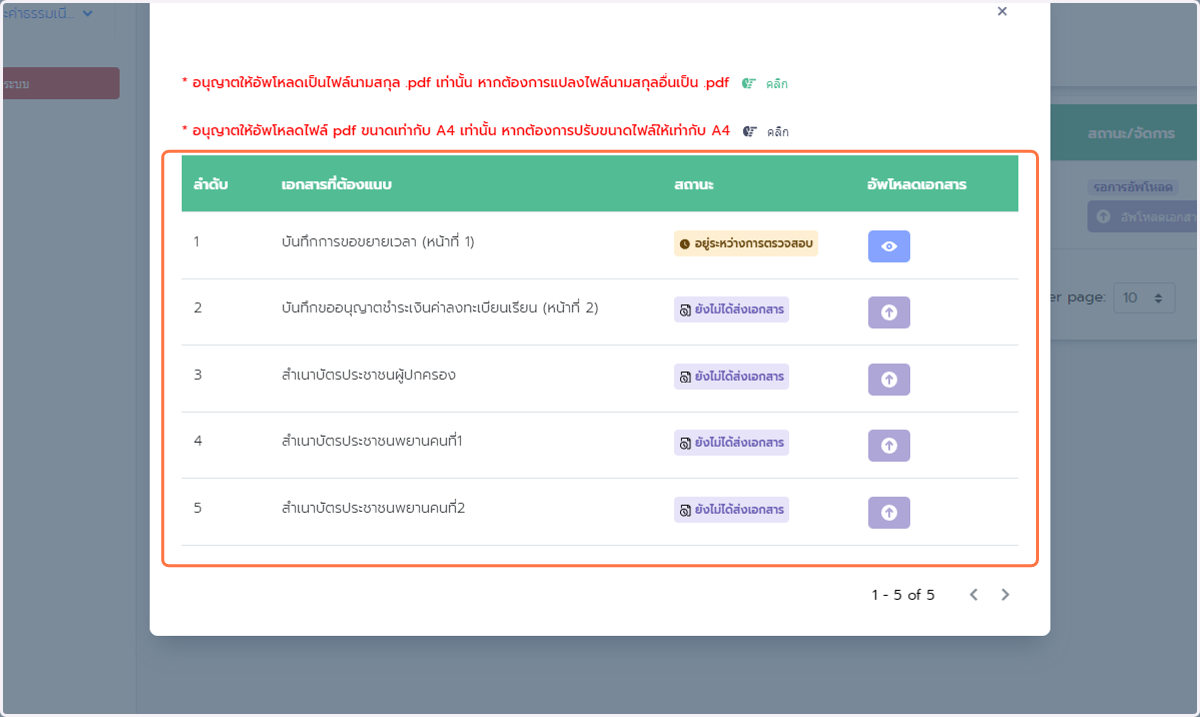Viewport: 1200px width, 717px height.
Task: Click the อยู่ระหว่างการตรวจสอบ status badge
Action: coord(746,243)
